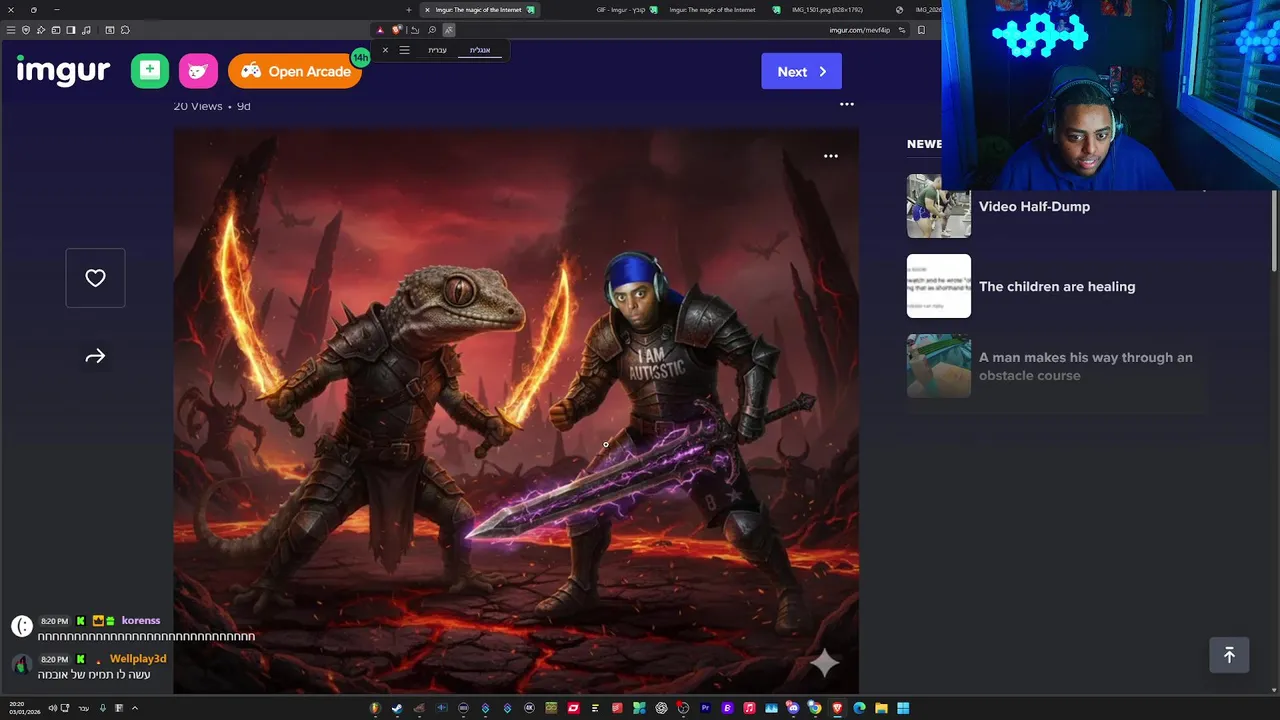Viewport: 1280px width, 720px height.
Task: Open The children are healing post
Action: point(1057,286)
